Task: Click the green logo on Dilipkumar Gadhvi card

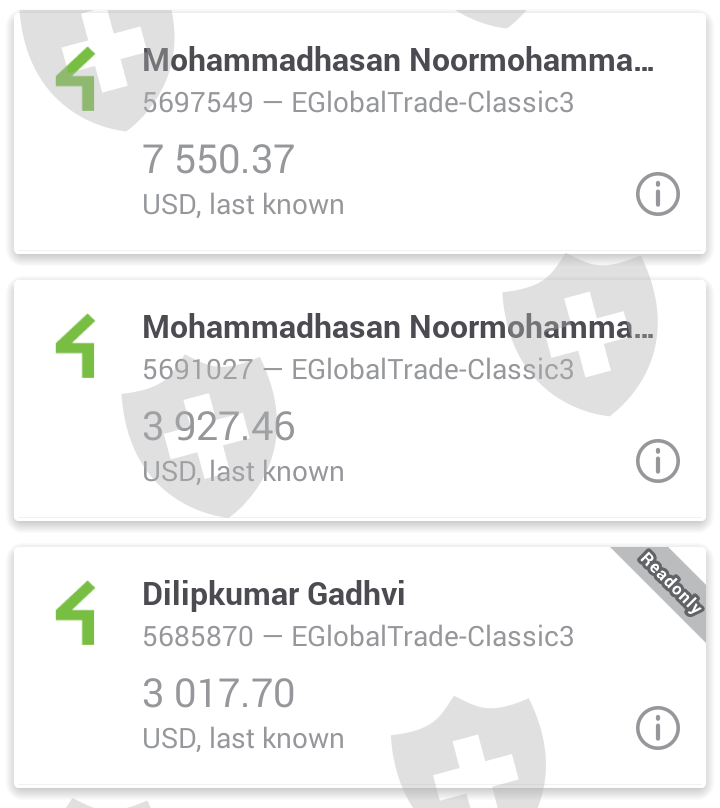Action: tap(76, 613)
